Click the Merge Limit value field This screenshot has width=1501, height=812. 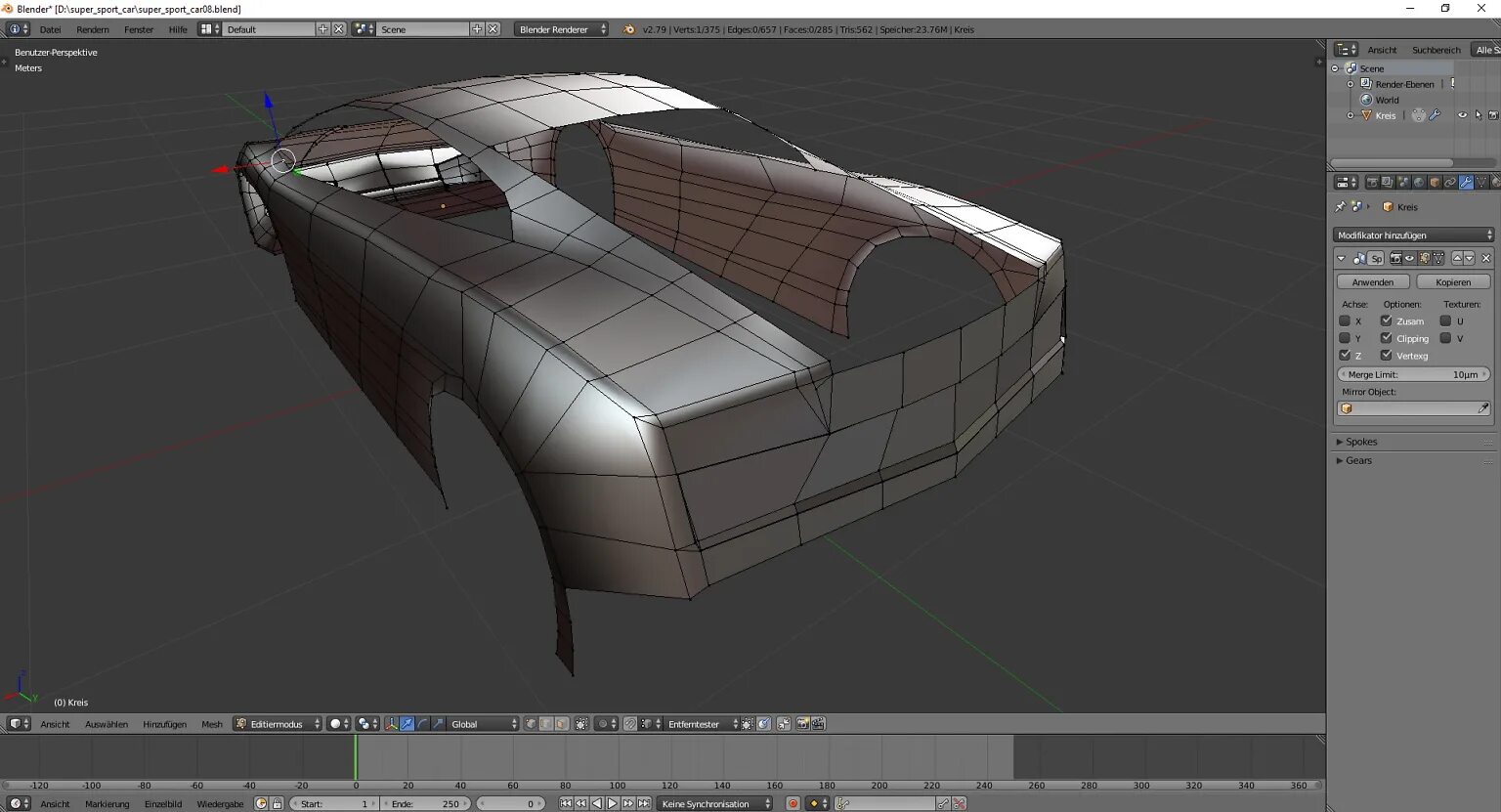coord(1412,374)
